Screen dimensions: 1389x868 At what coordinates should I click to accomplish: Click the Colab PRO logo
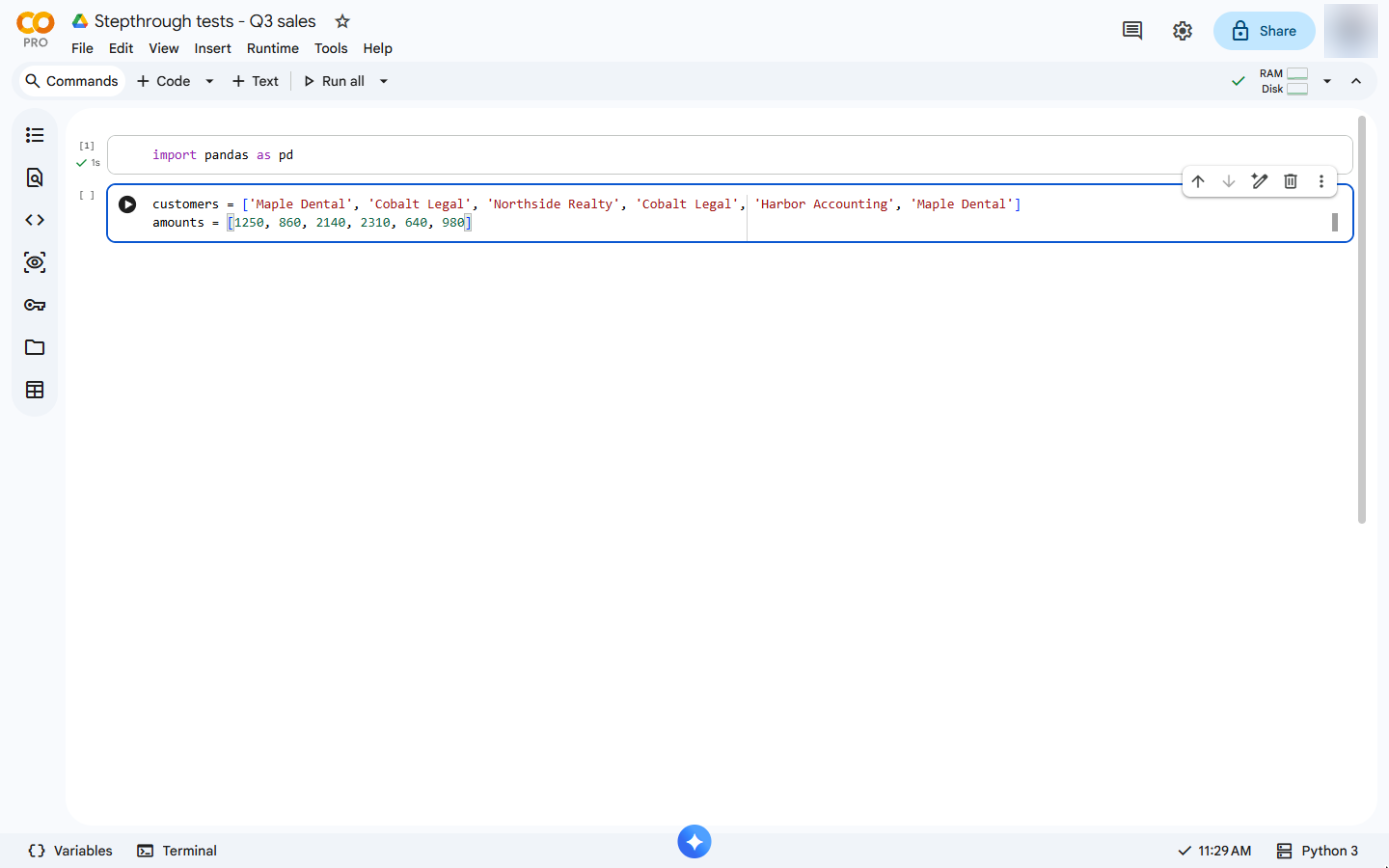point(36,30)
